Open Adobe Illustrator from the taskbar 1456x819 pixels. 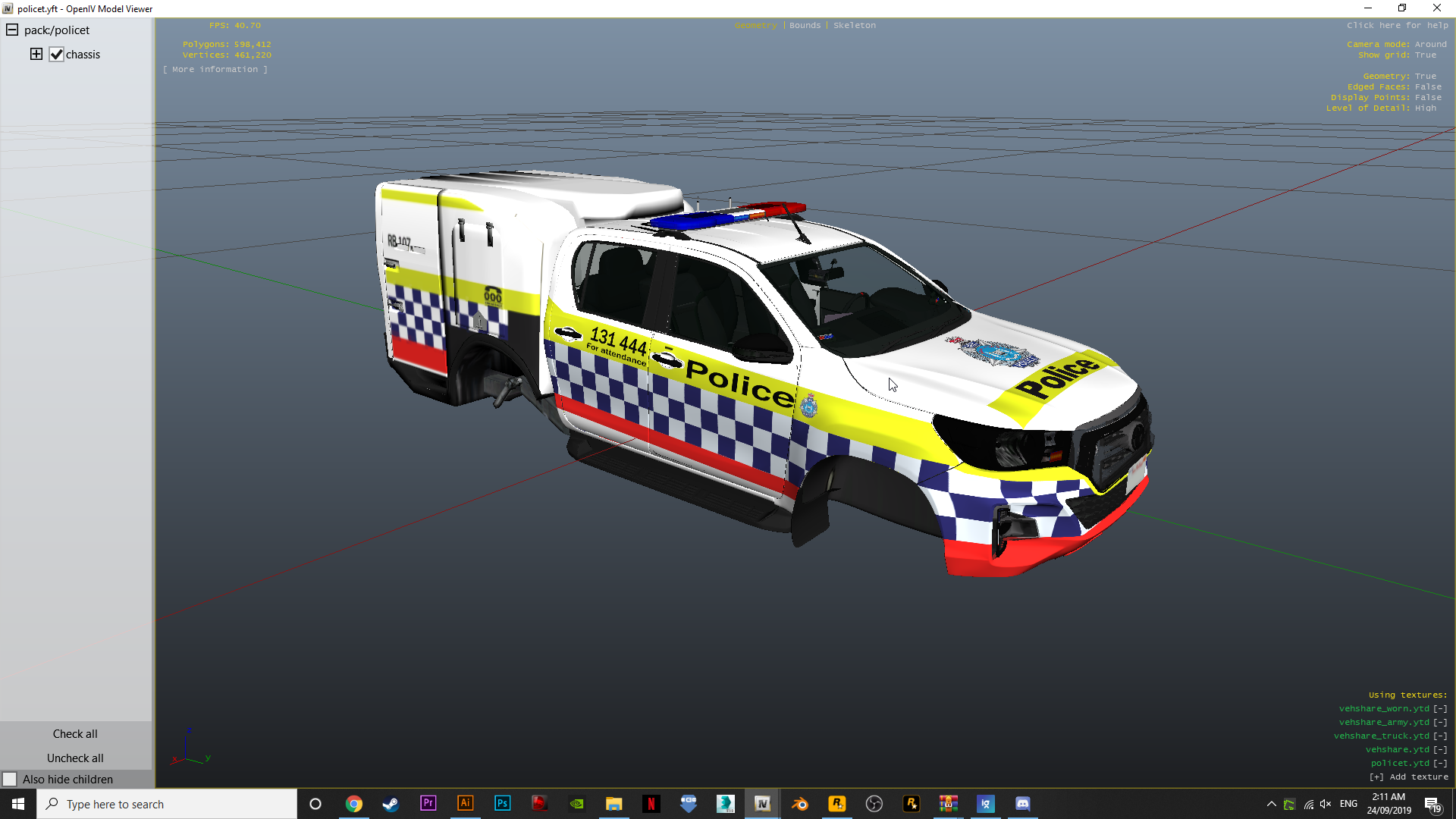[x=465, y=804]
